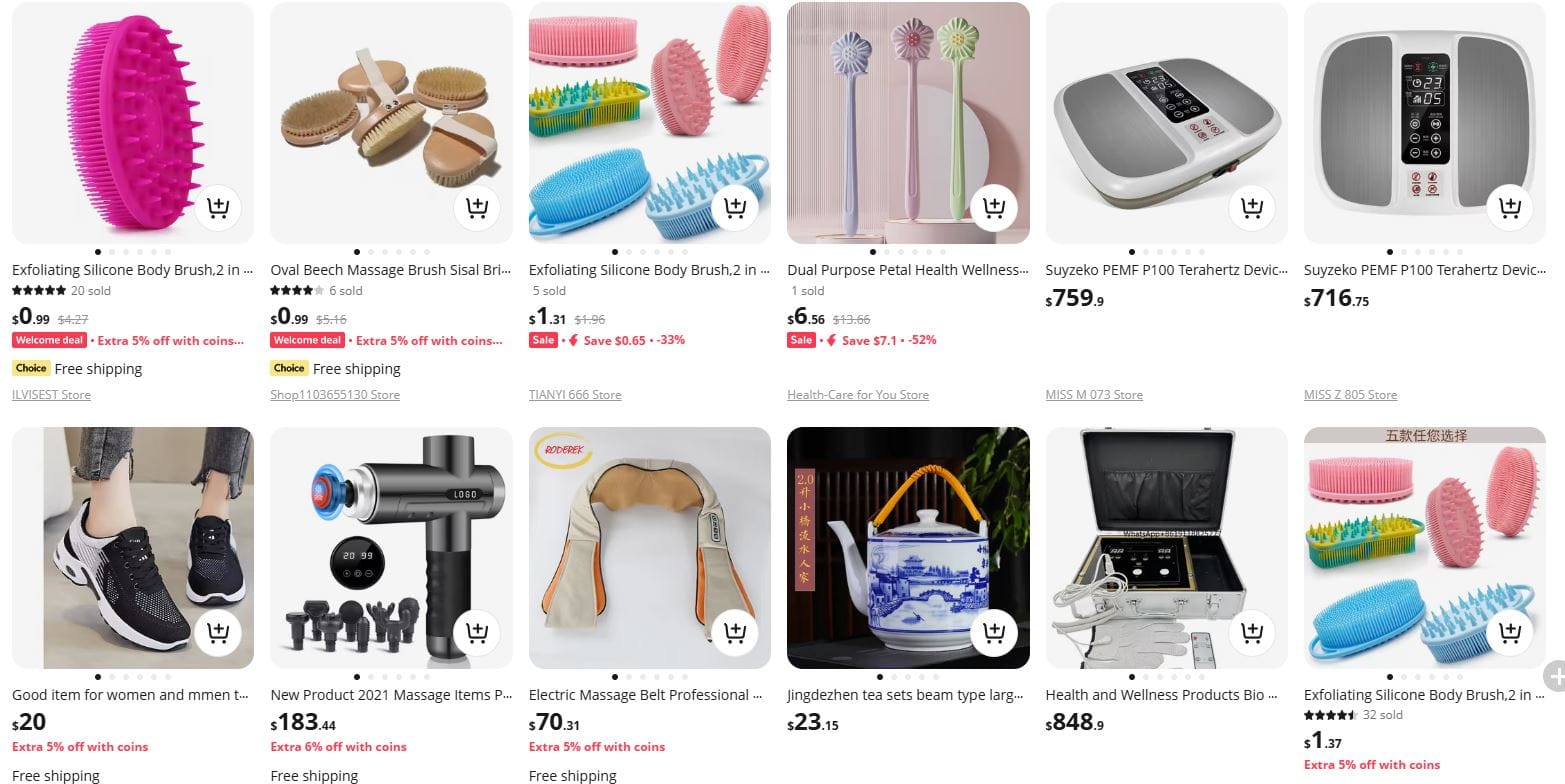The width and height of the screenshot is (1565, 784).
Task: Add massage gun to cart
Action: [x=477, y=633]
